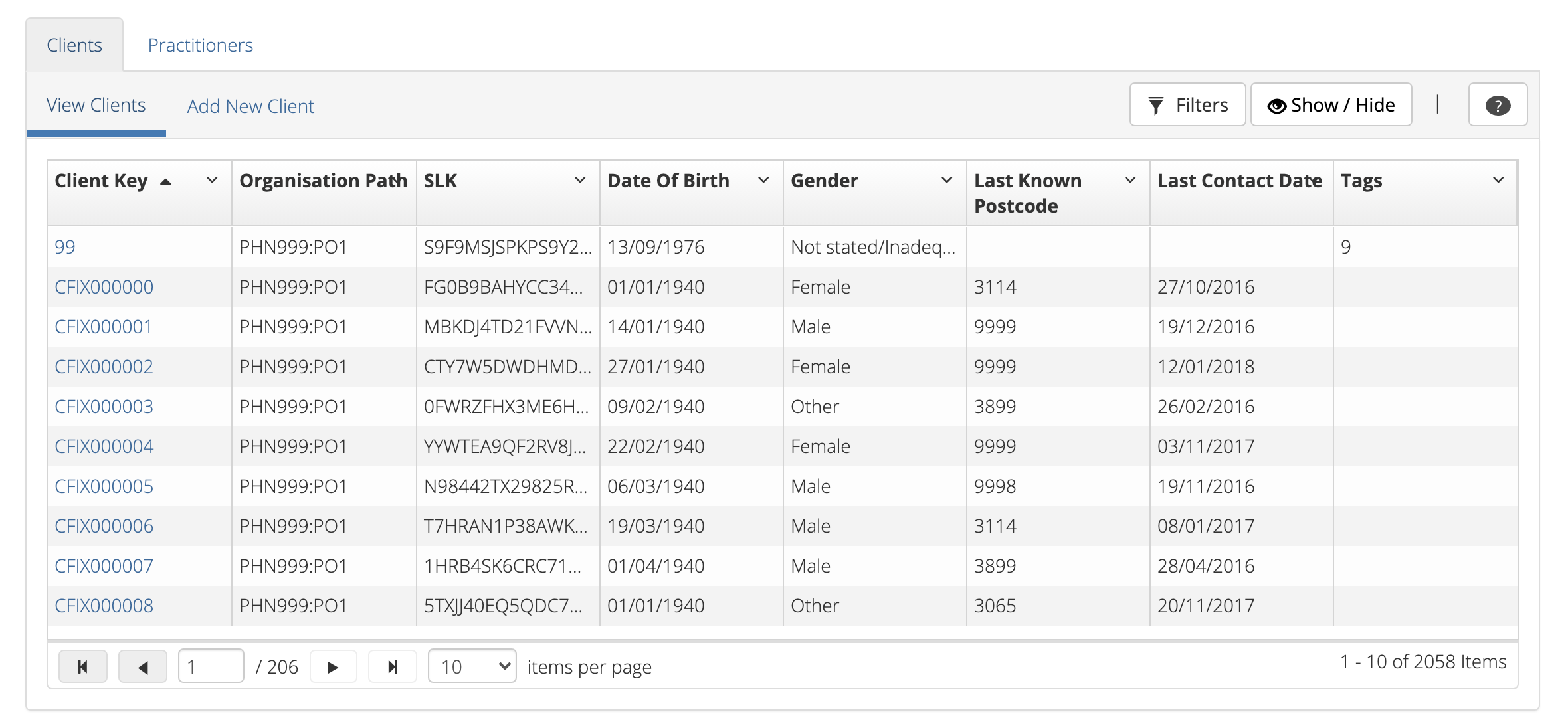Click Add New Client link
This screenshot has width=1568, height=728.
click(x=250, y=105)
